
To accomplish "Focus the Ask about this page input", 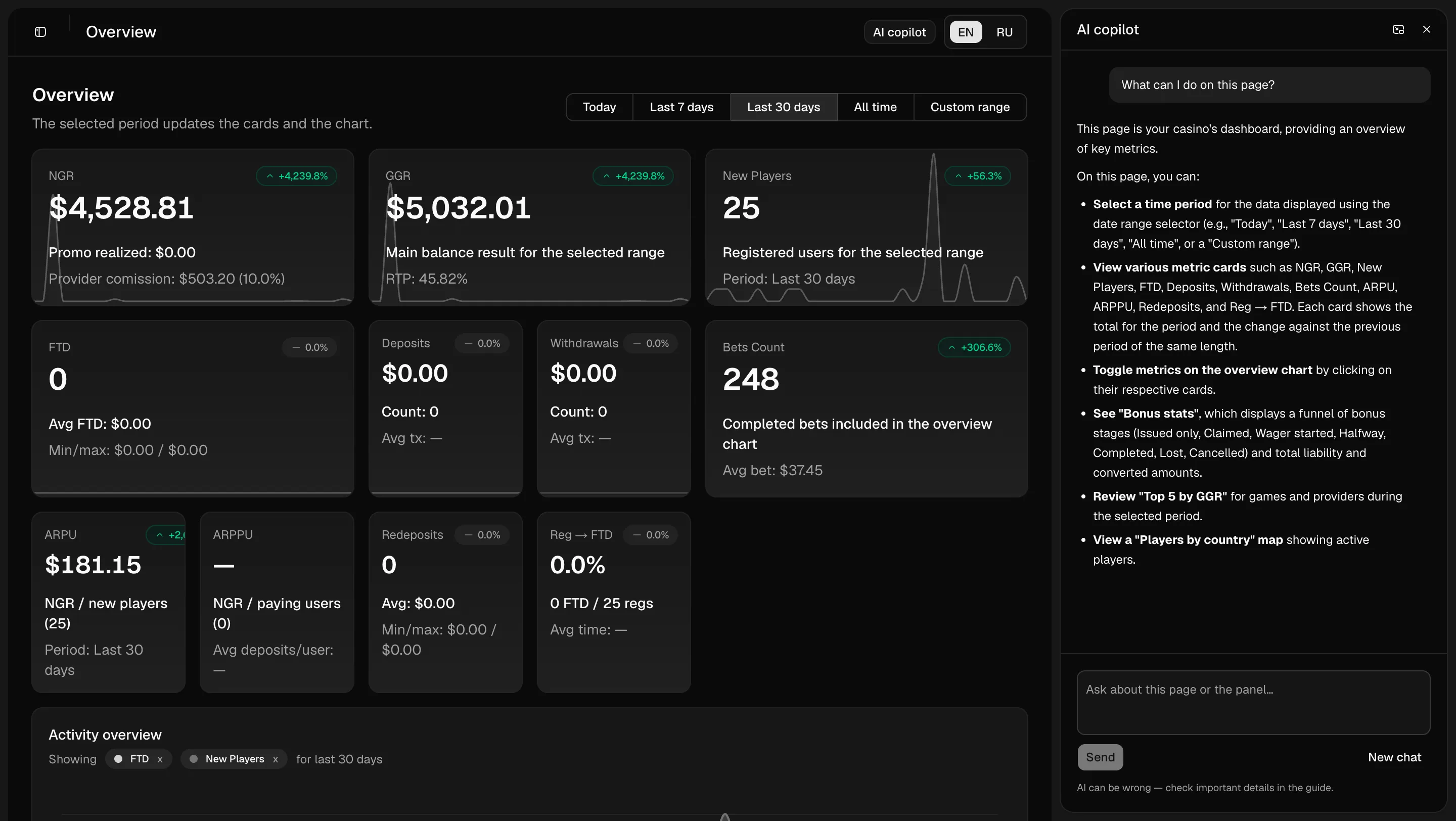I will pos(1253,702).
